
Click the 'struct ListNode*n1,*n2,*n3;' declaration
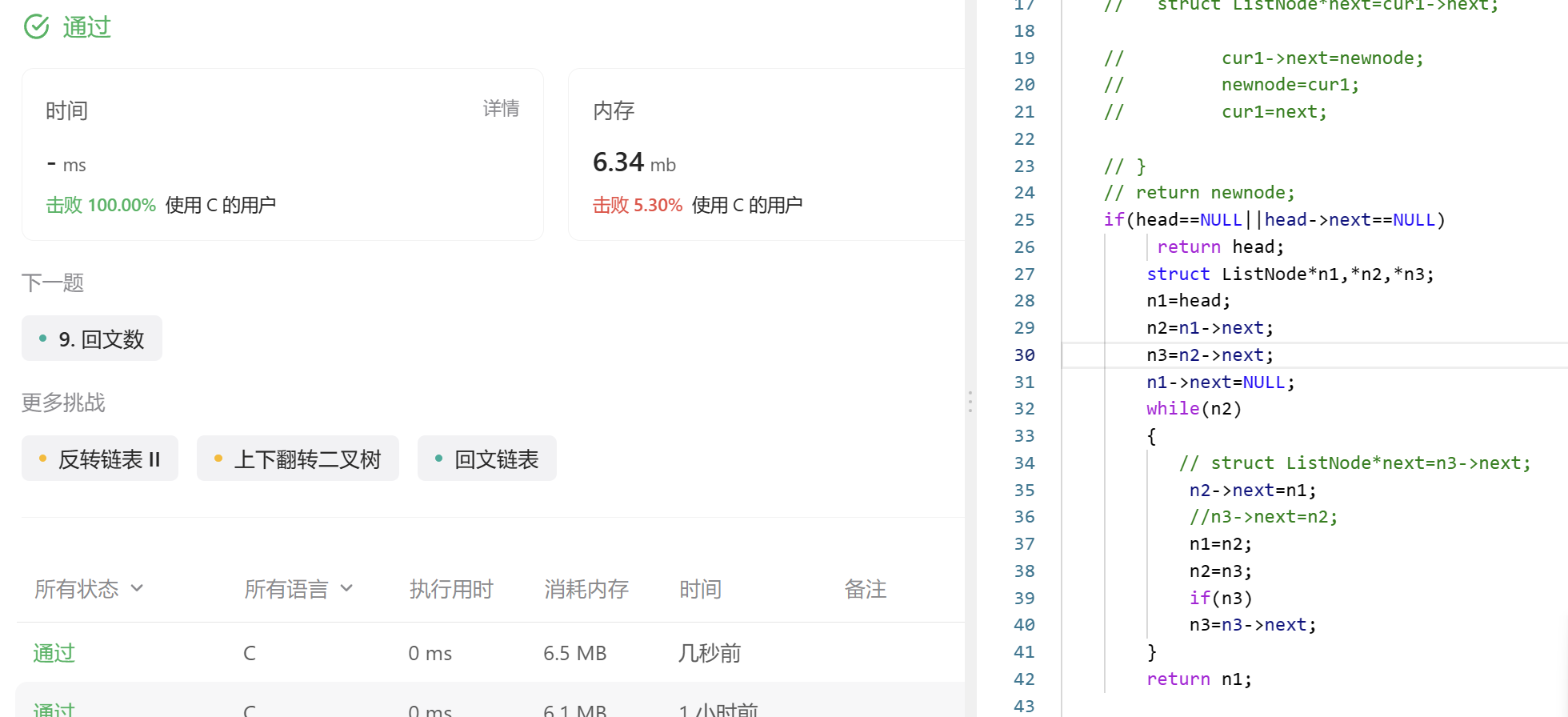pos(1290,274)
